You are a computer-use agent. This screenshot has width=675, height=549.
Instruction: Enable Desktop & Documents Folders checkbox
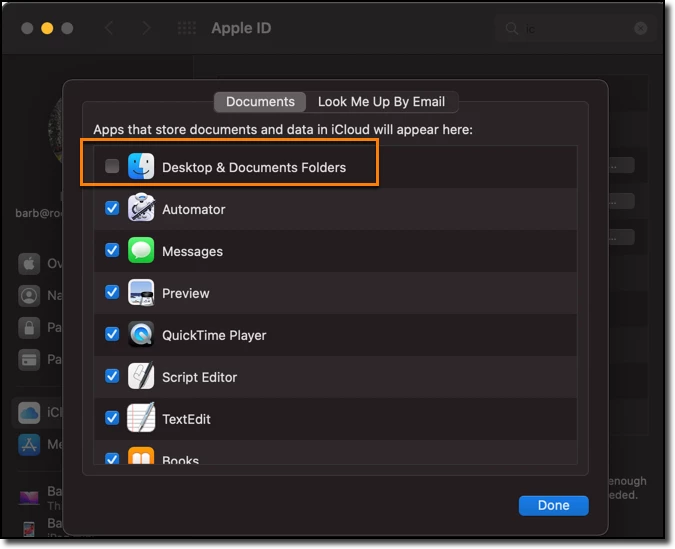point(112,166)
